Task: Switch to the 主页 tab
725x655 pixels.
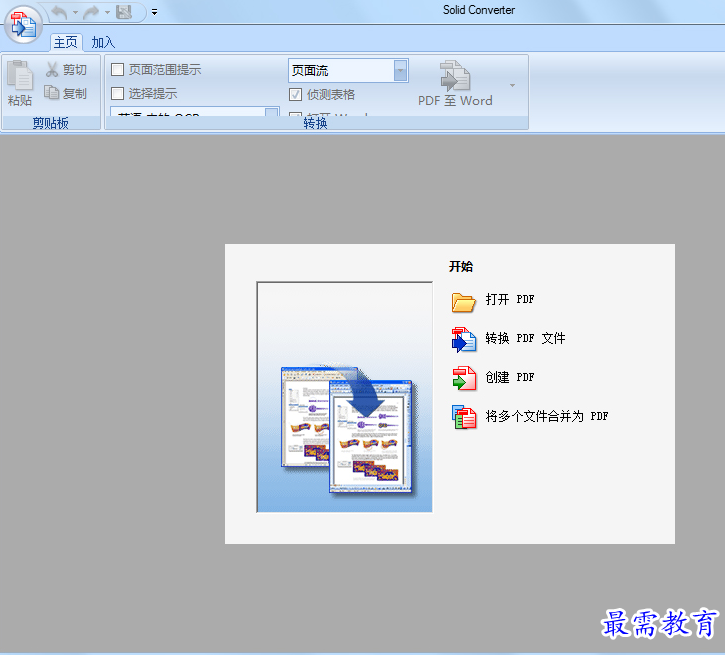Action: (x=66, y=43)
